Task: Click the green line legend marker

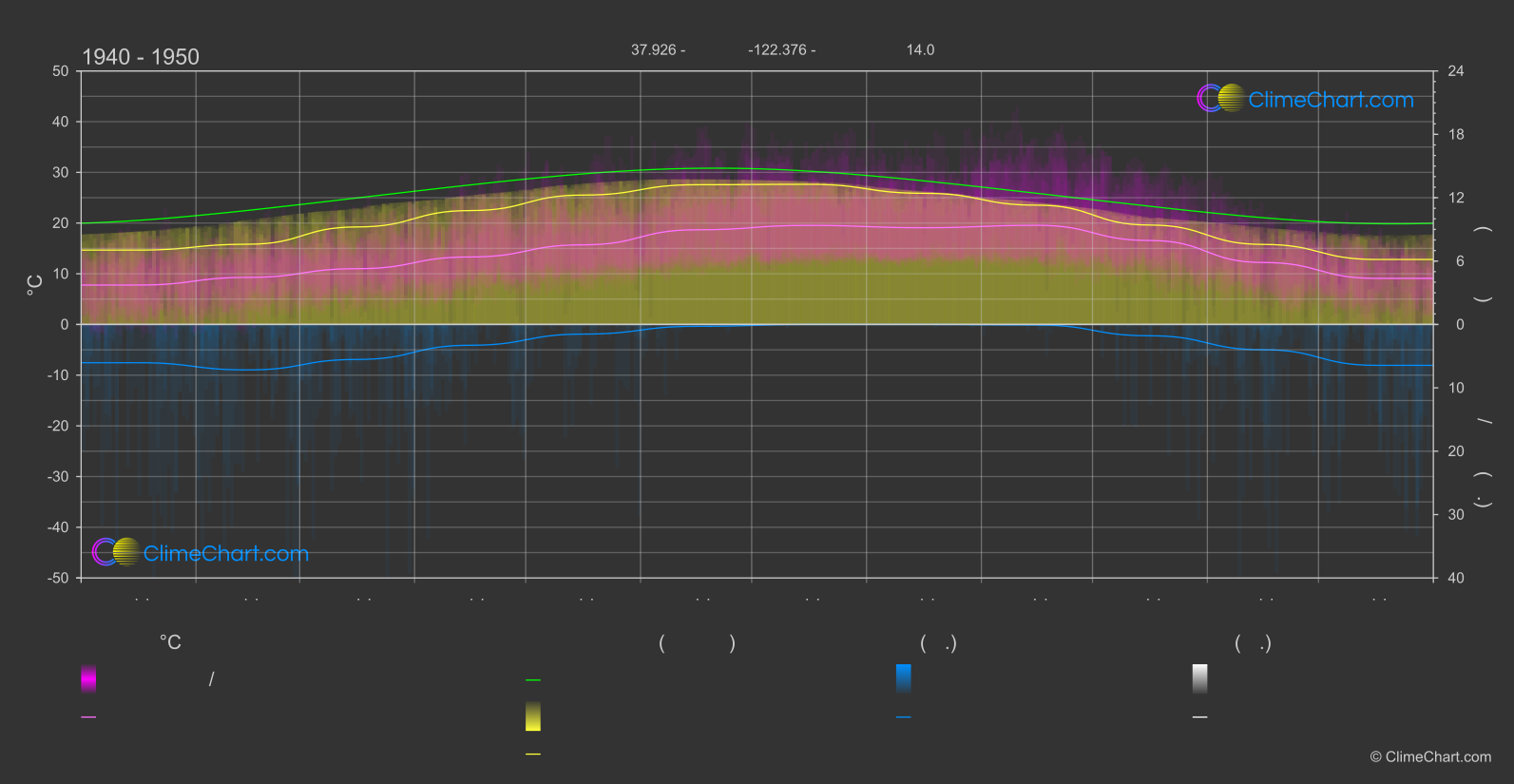Action: (533, 680)
